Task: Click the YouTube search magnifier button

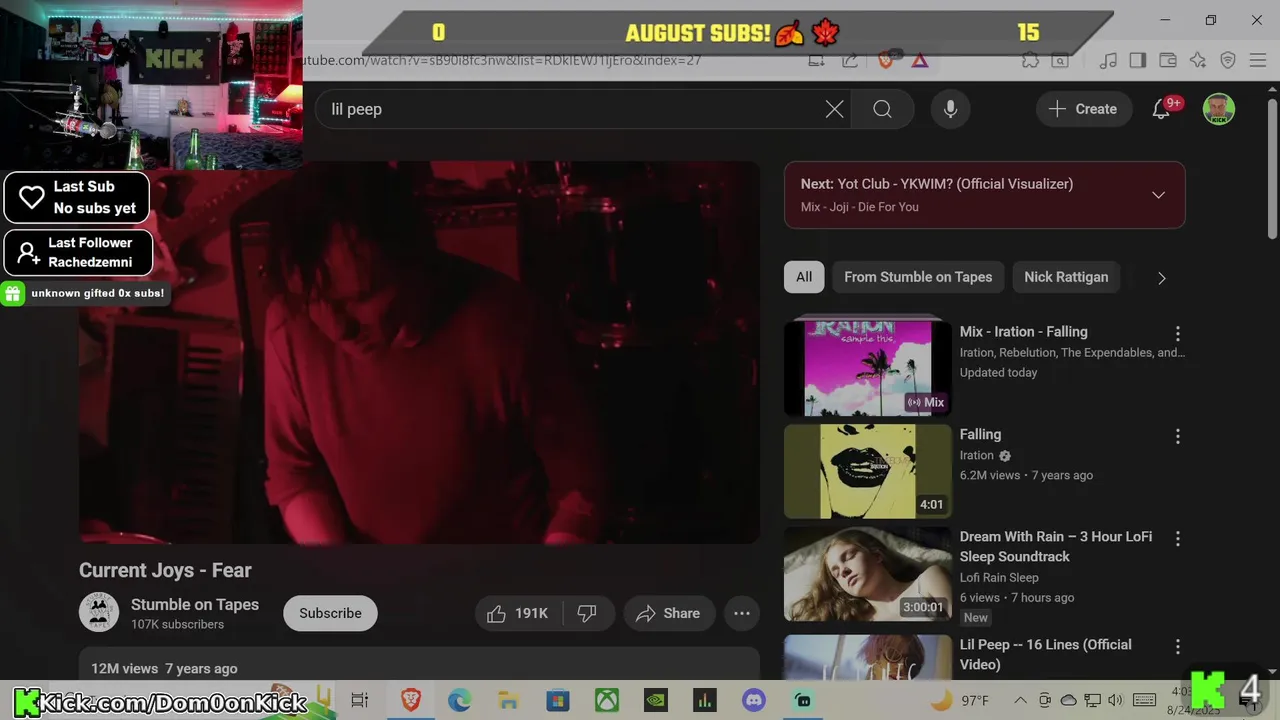Action: point(882,109)
